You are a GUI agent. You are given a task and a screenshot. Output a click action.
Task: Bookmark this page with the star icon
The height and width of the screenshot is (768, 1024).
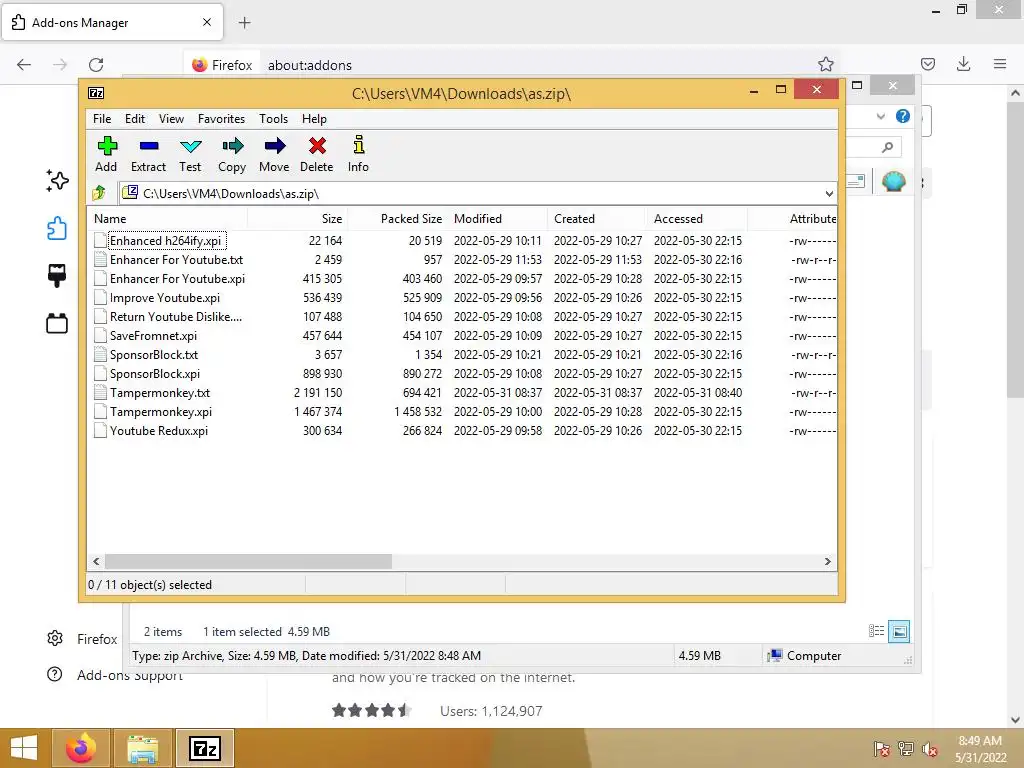[x=825, y=64]
